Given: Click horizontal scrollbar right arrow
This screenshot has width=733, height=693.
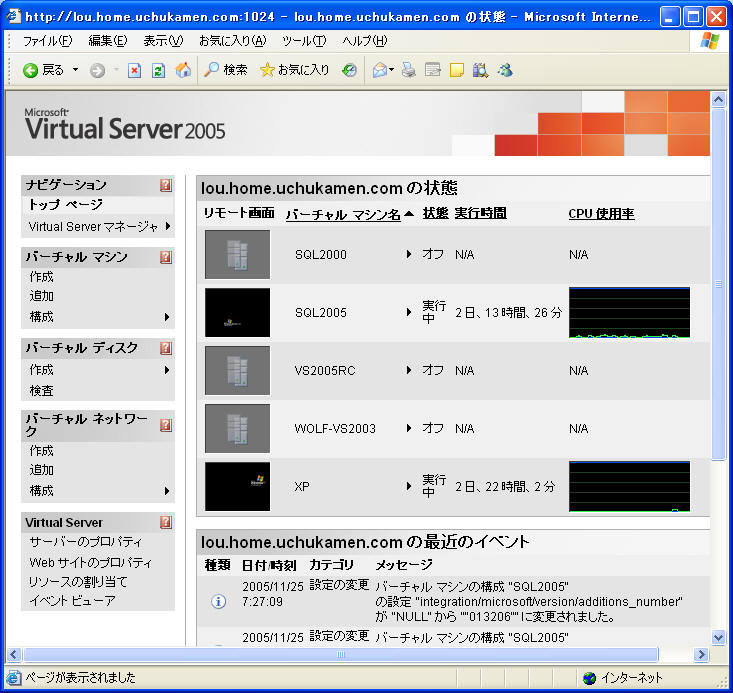Looking at the screenshot, I should coord(701,654).
